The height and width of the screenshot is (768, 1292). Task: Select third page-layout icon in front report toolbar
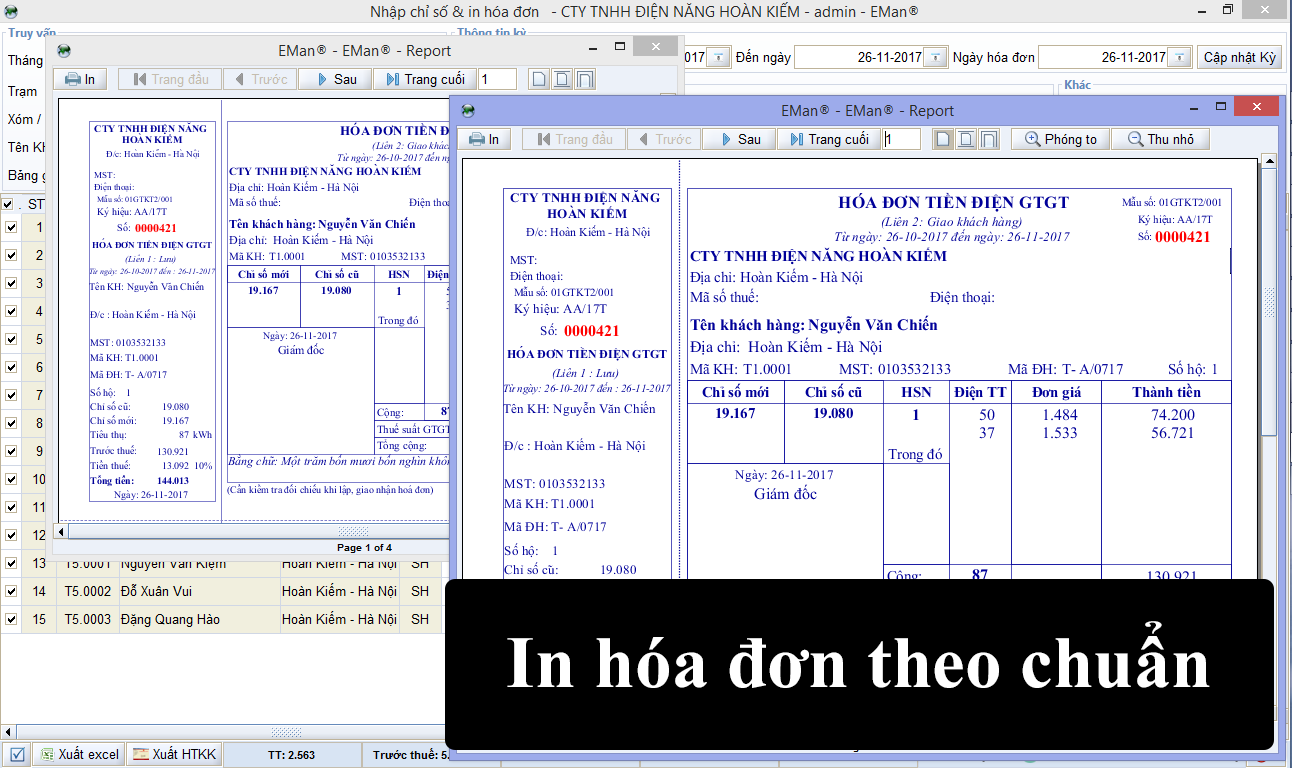989,139
